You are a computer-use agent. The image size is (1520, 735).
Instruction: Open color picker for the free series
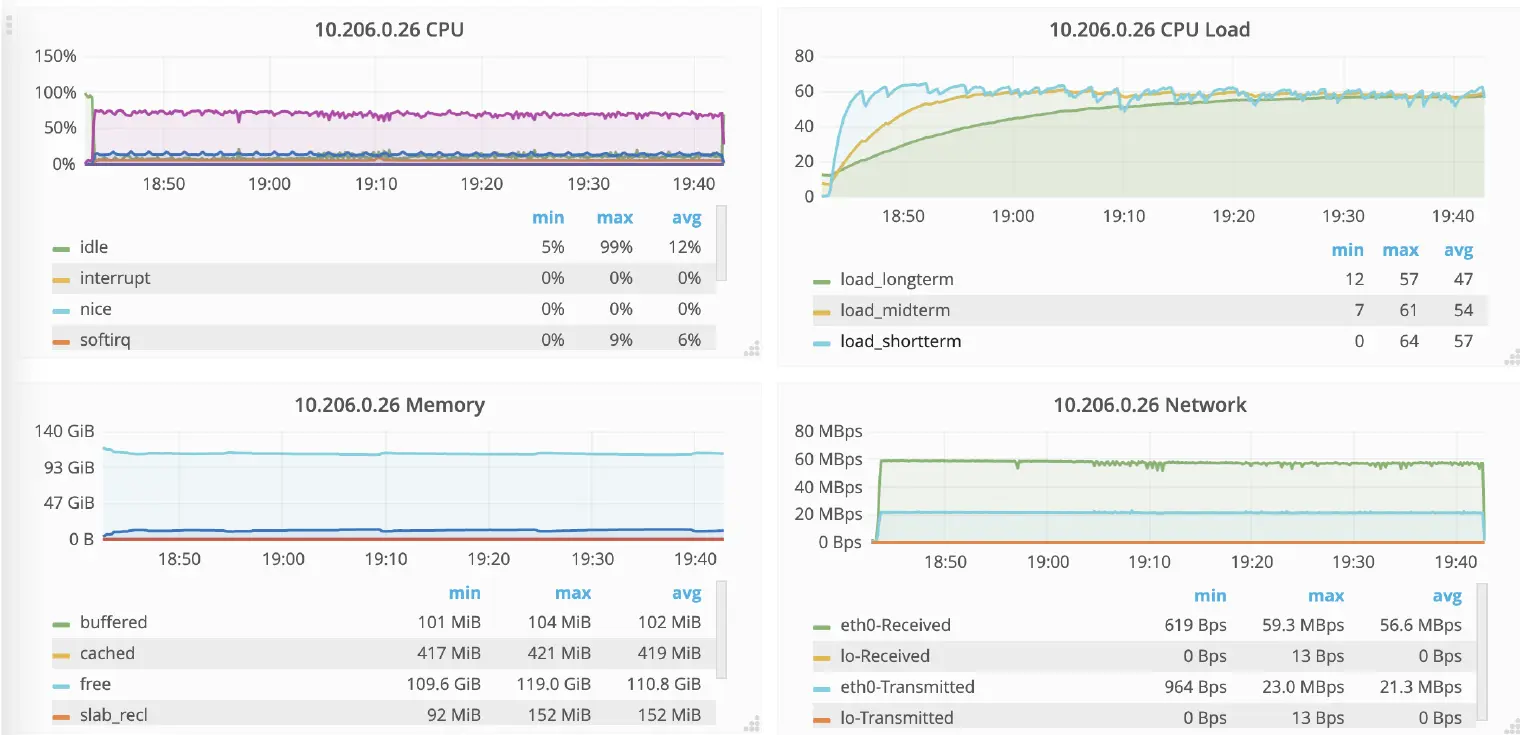pos(61,686)
